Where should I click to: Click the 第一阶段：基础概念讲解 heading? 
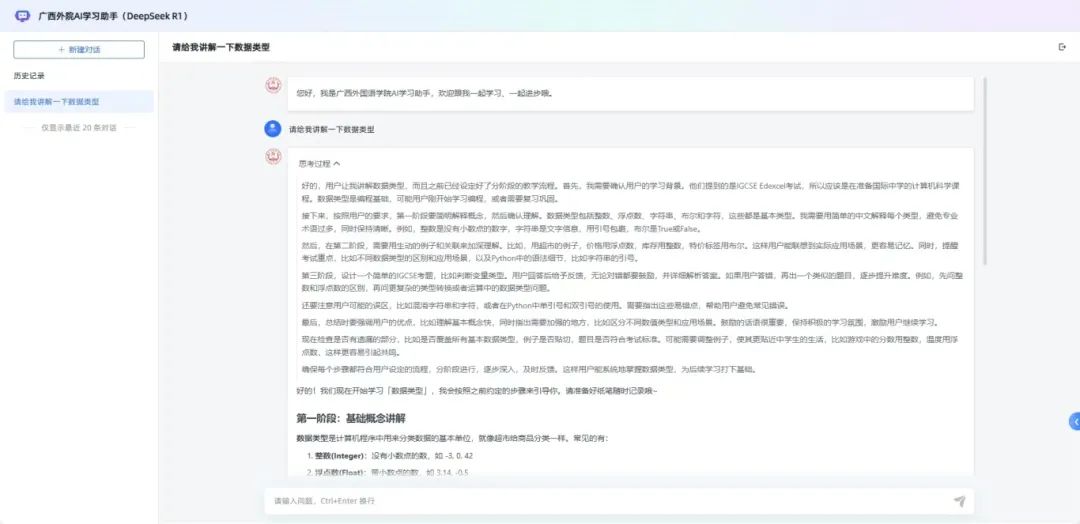[x=350, y=417]
